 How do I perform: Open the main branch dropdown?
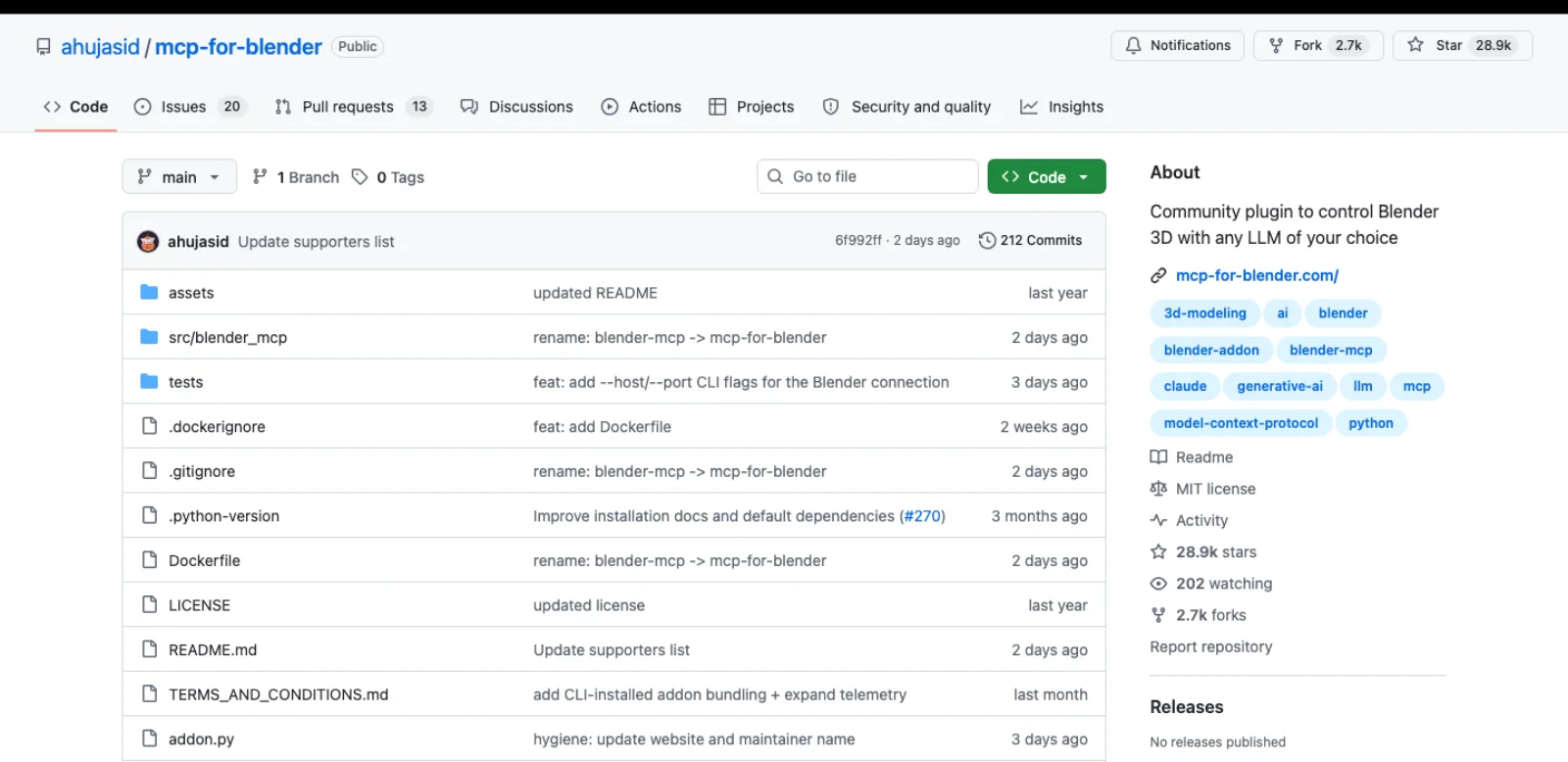pos(179,176)
